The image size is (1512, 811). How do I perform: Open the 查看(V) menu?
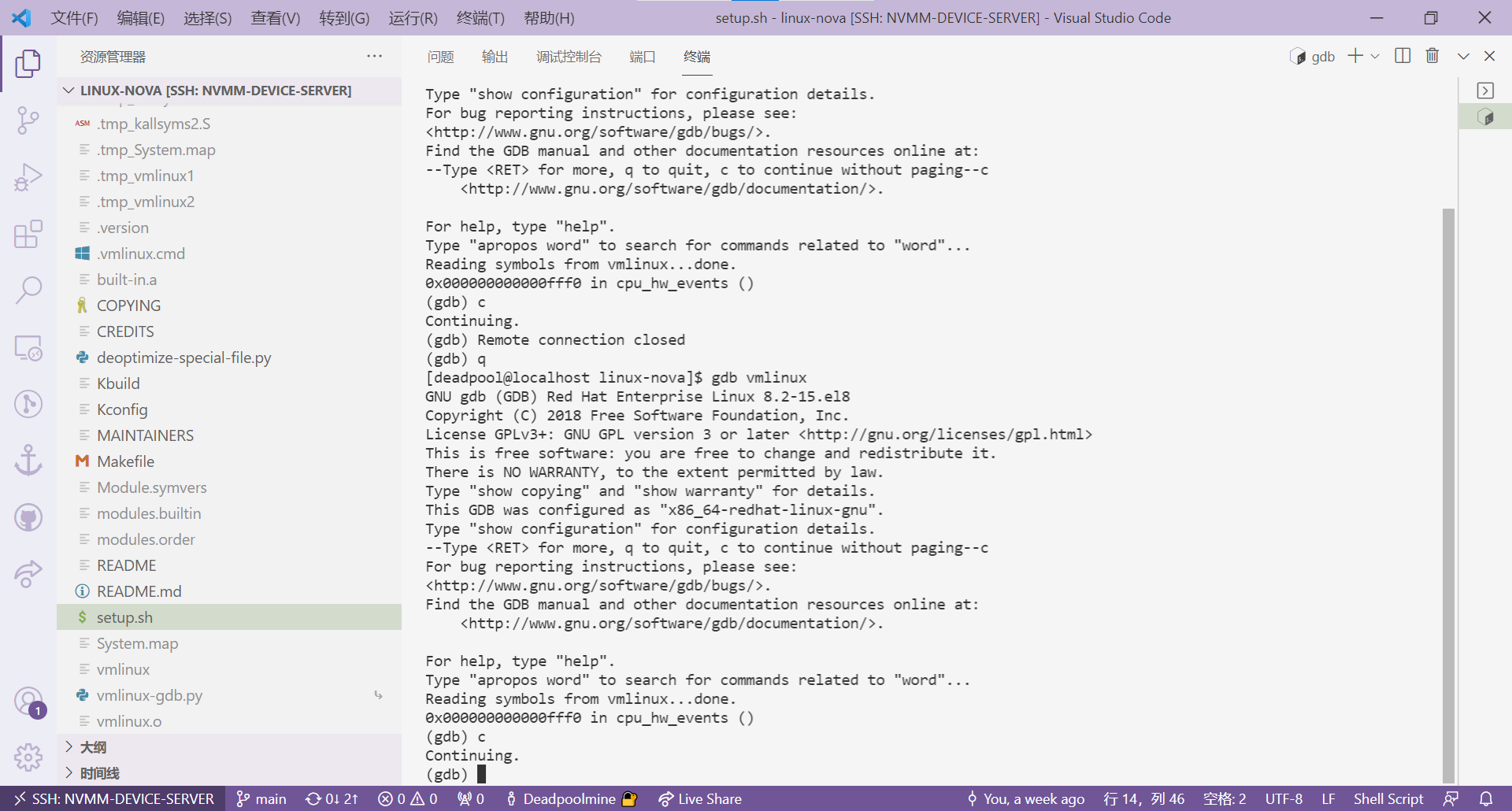click(276, 18)
